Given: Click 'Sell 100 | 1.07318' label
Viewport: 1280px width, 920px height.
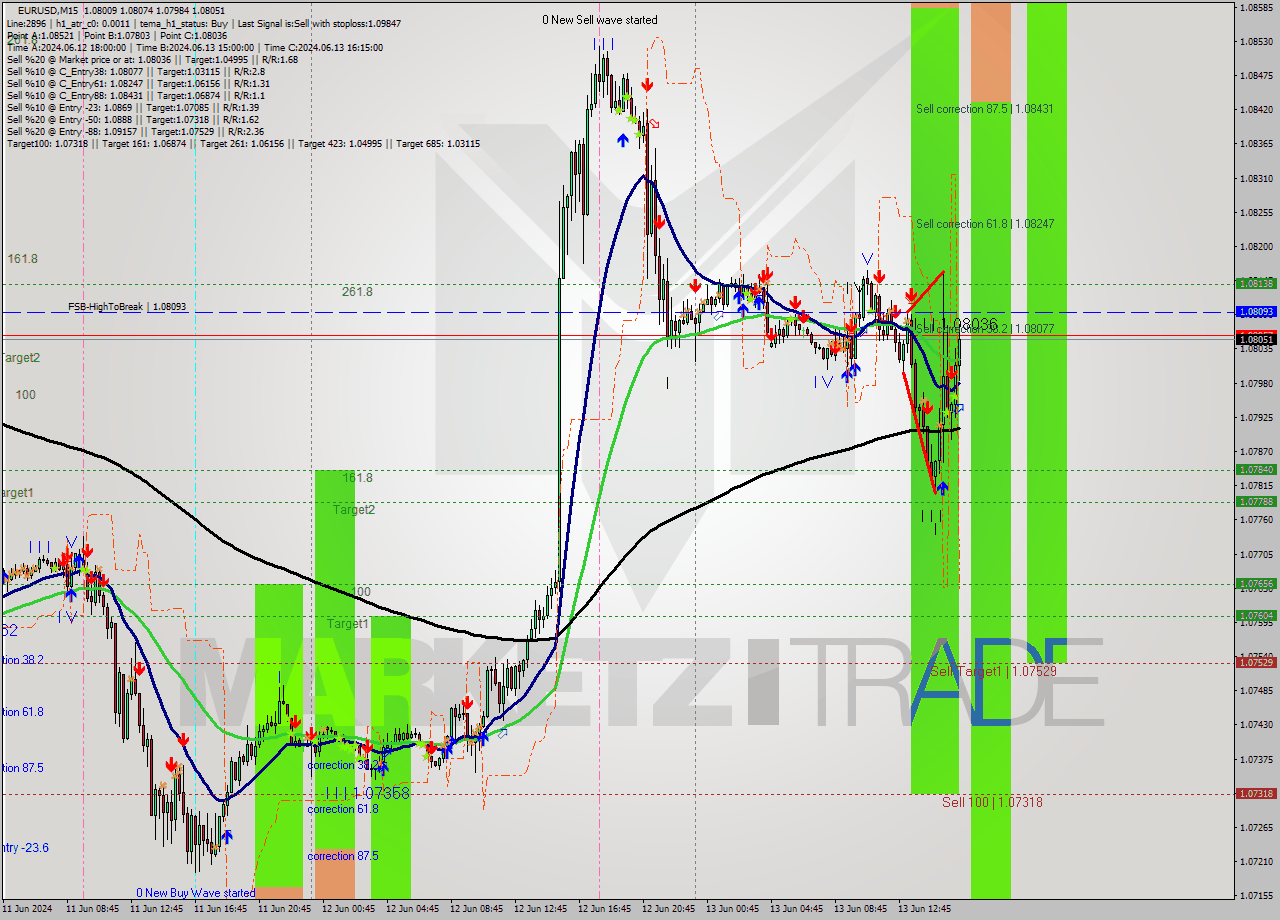Looking at the screenshot, I should click(992, 802).
